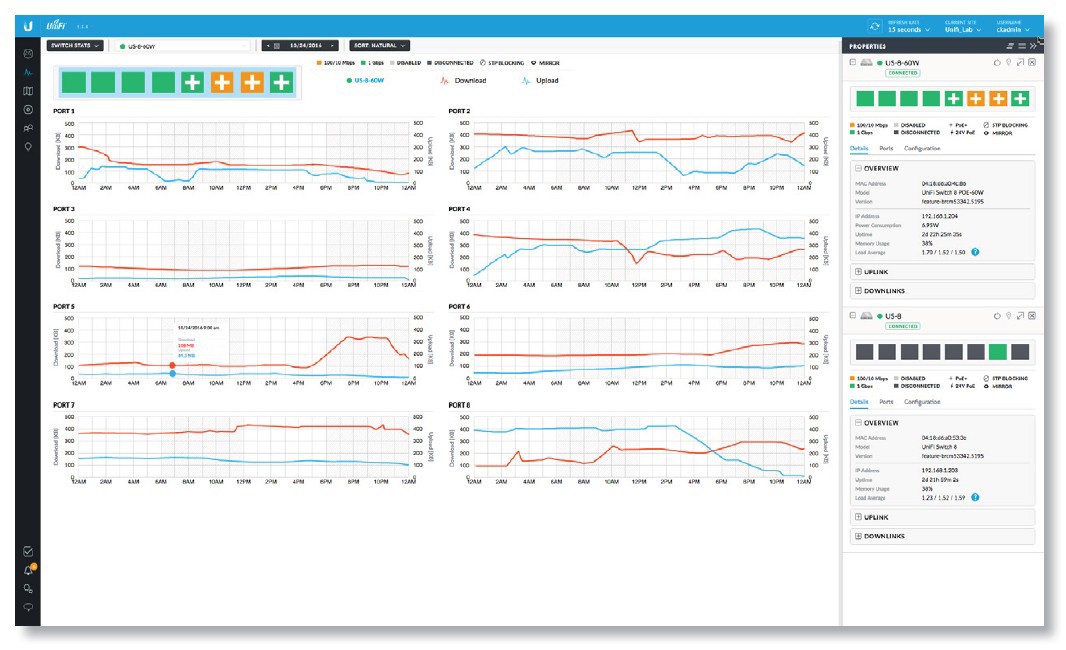Click next-day arrow on date selector

click(x=333, y=45)
